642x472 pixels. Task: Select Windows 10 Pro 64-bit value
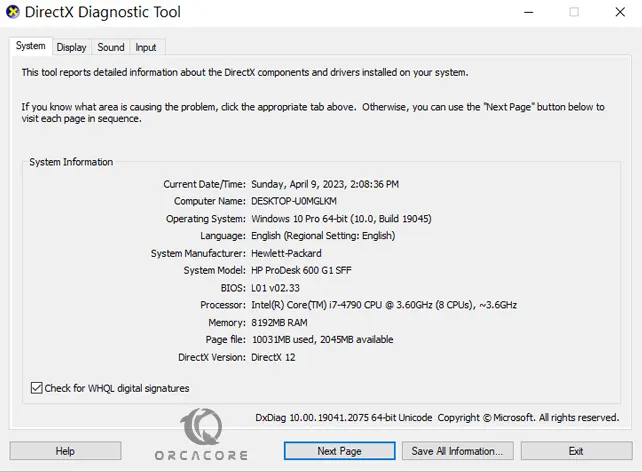pos(341,219)
